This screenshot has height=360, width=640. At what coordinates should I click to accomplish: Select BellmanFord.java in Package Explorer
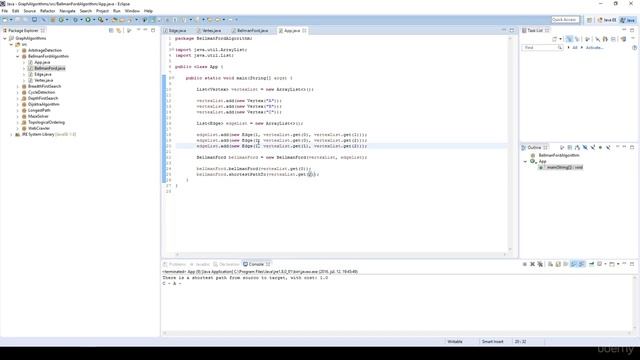(49, 68)
